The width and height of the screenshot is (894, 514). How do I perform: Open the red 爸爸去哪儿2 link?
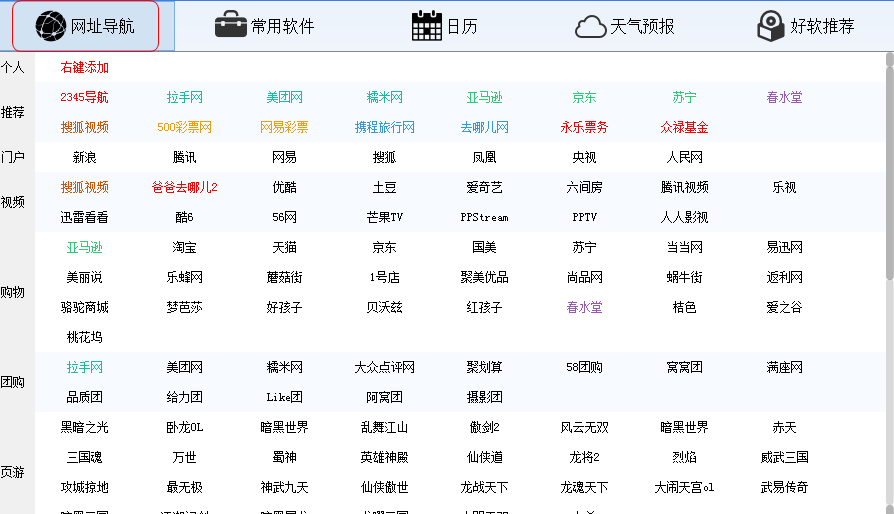click(184, 187)
